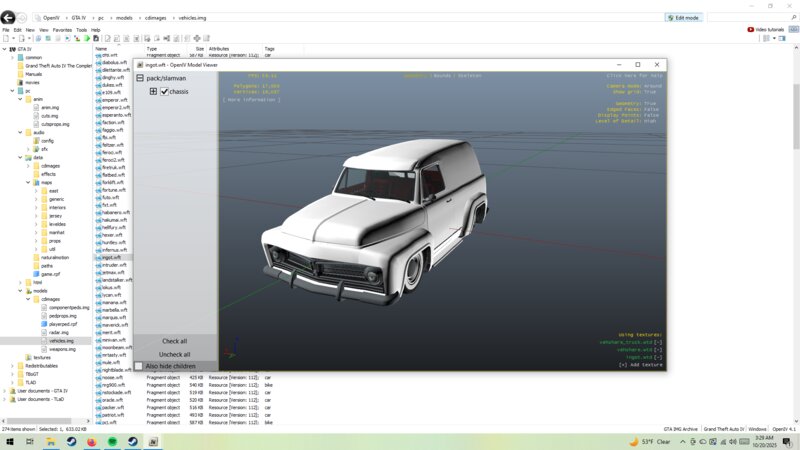Collapse the pack/slamvan tree node

point(141,78)
